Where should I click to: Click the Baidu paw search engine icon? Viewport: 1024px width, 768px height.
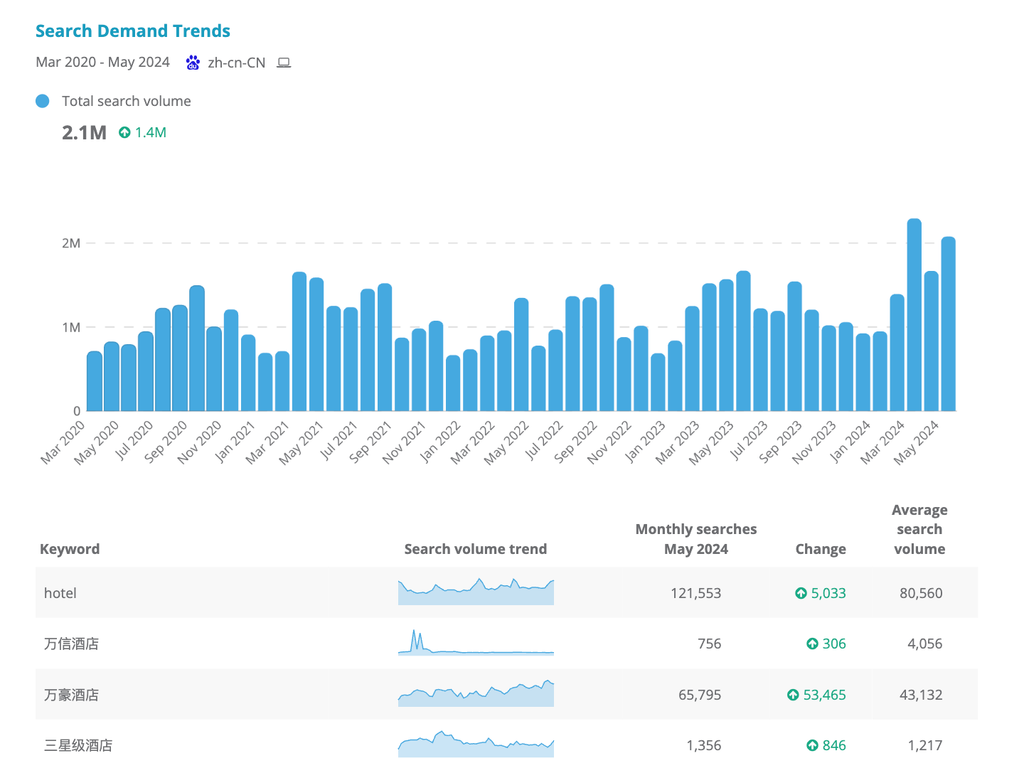coord(193,63)
